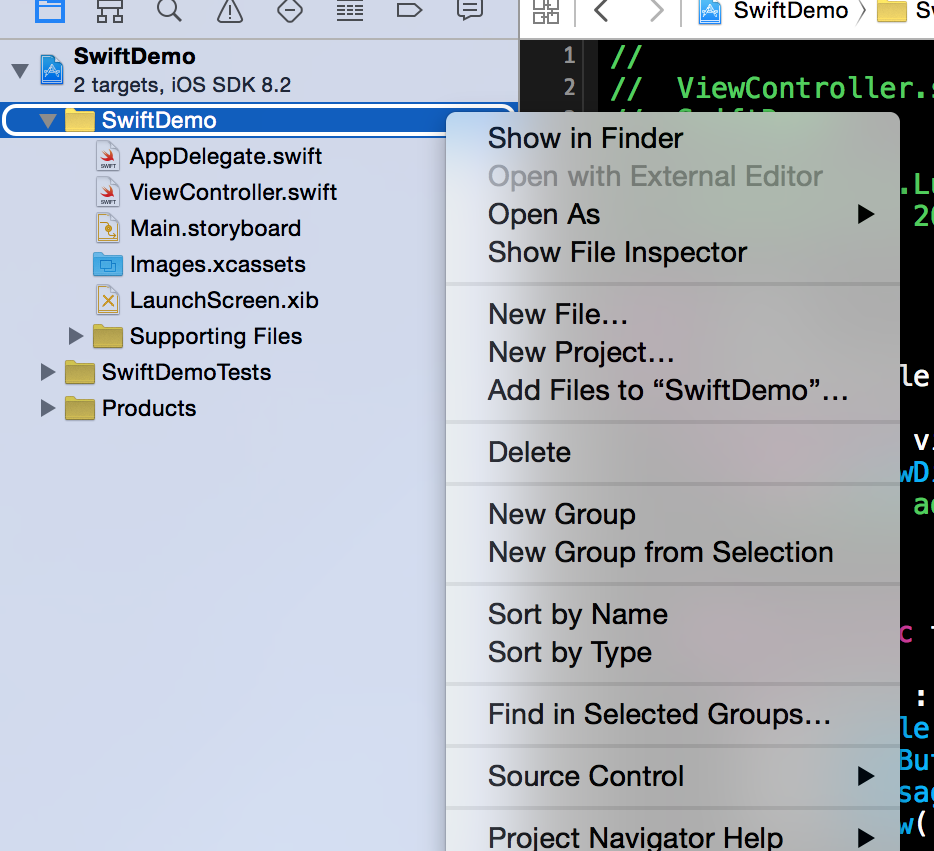
Task: Select AppDelegate.swift in the navigator
Action: (226, 157)
